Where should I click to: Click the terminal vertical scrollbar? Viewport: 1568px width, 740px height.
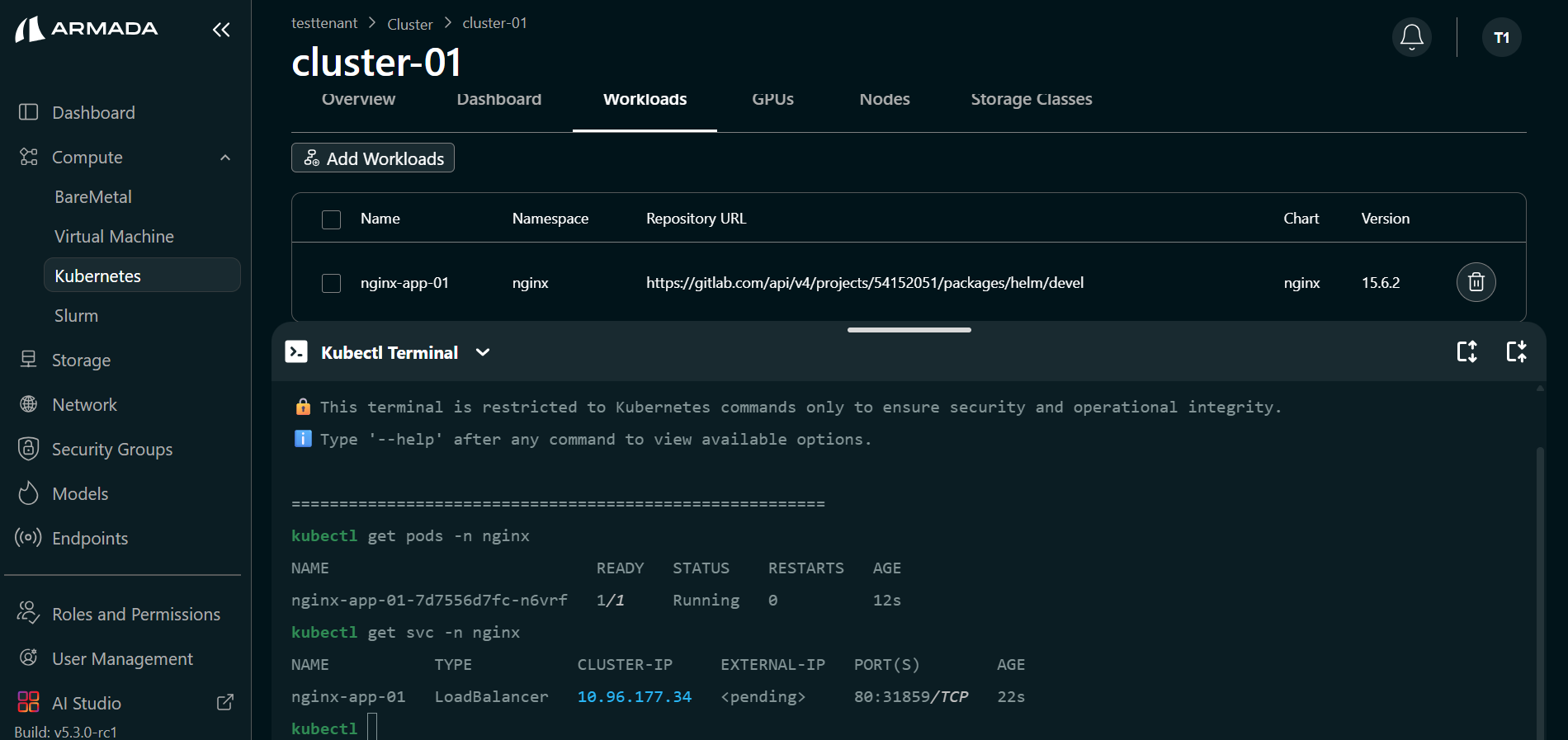(x=1540, y=592)
